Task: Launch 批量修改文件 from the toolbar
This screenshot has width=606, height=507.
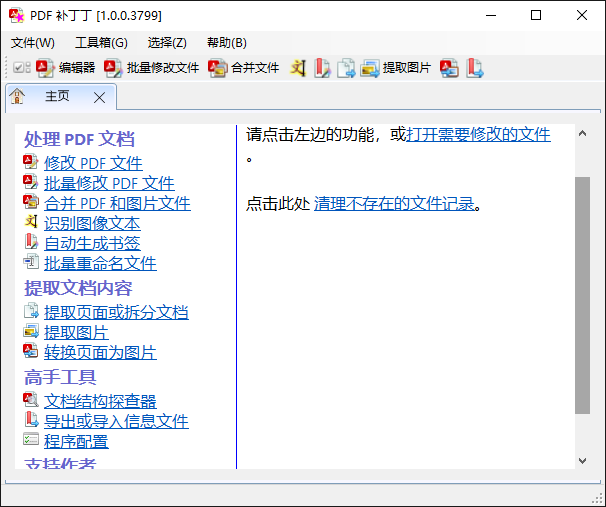Action: [152, 68]
